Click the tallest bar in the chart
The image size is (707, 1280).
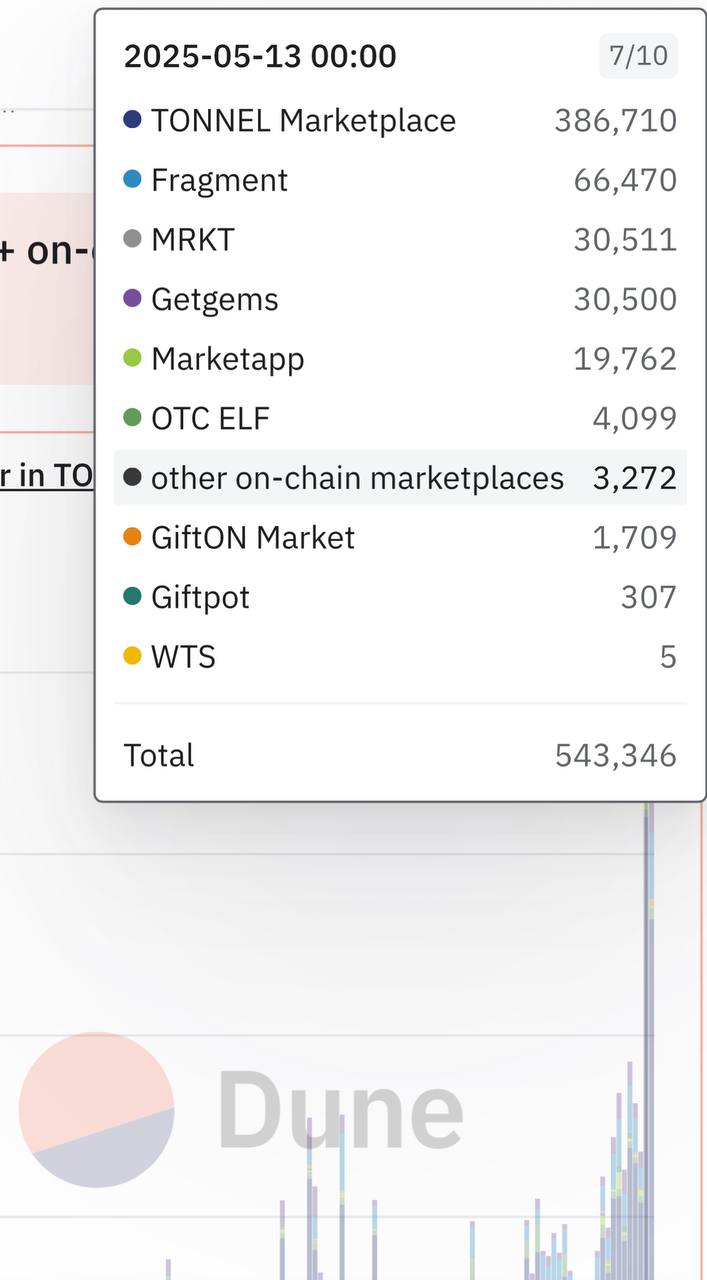click(649, 1040)
